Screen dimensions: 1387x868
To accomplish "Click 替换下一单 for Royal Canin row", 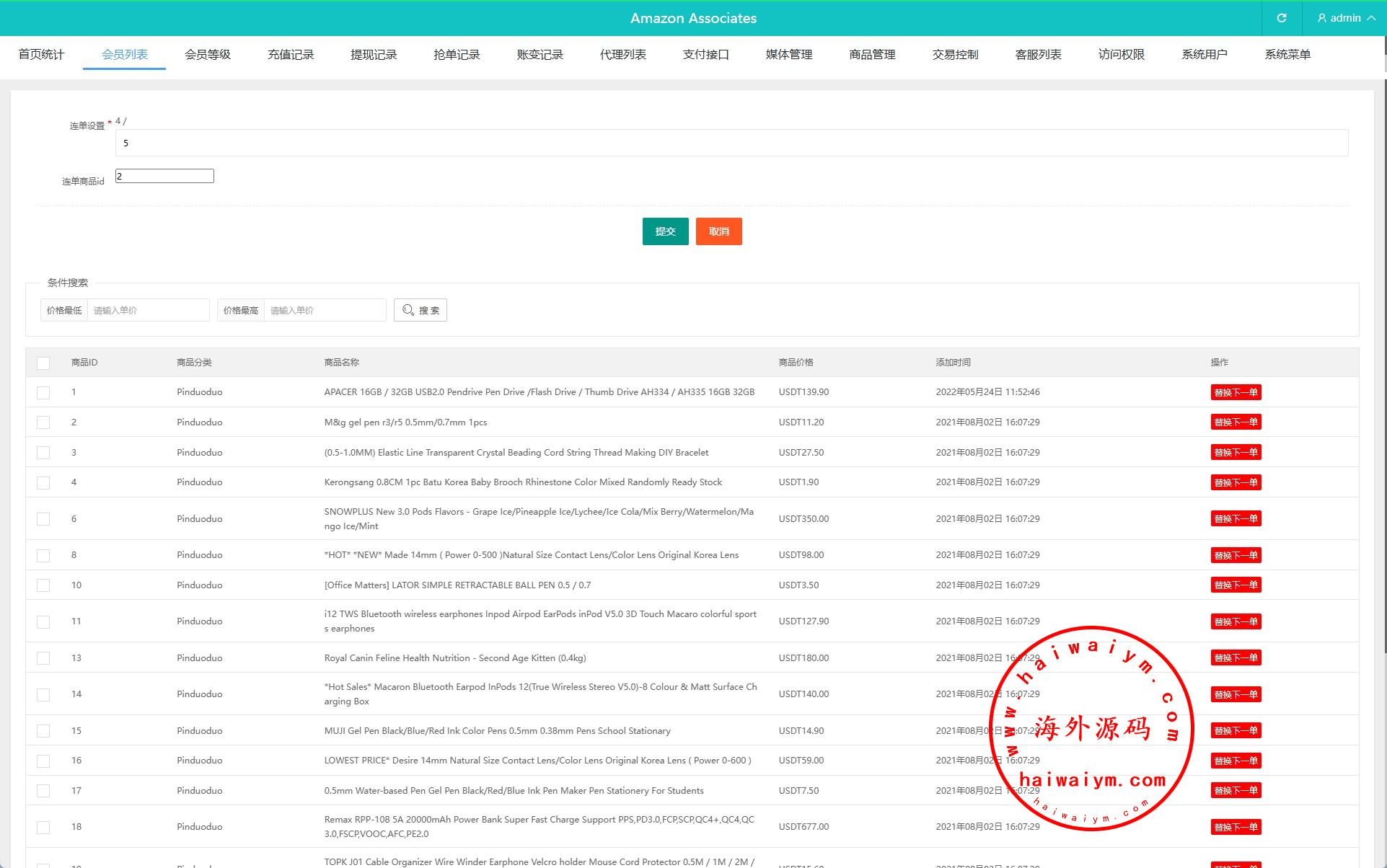I will tap(1236, 657).
